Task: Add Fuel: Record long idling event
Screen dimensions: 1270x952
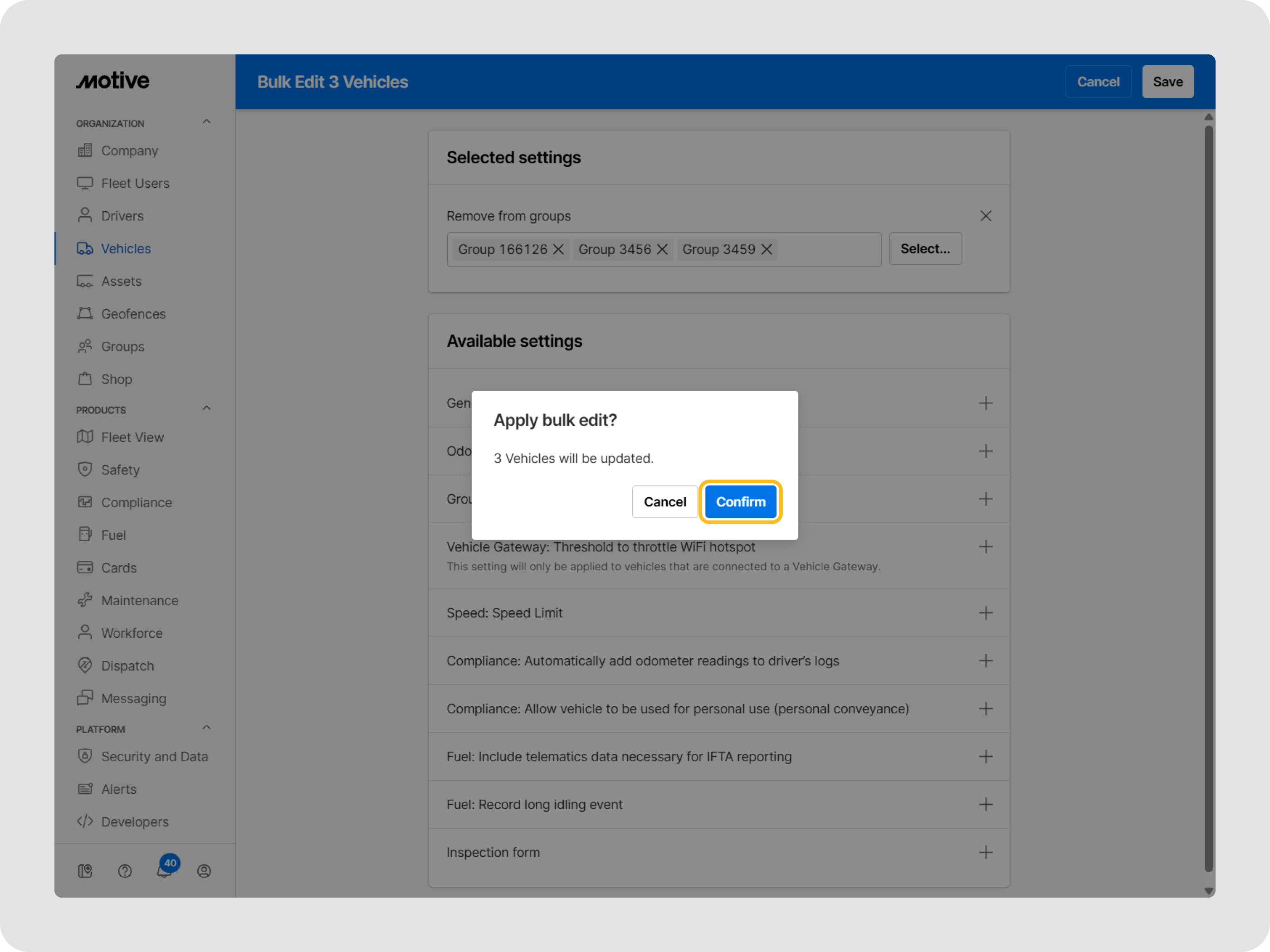Action: 985,804
